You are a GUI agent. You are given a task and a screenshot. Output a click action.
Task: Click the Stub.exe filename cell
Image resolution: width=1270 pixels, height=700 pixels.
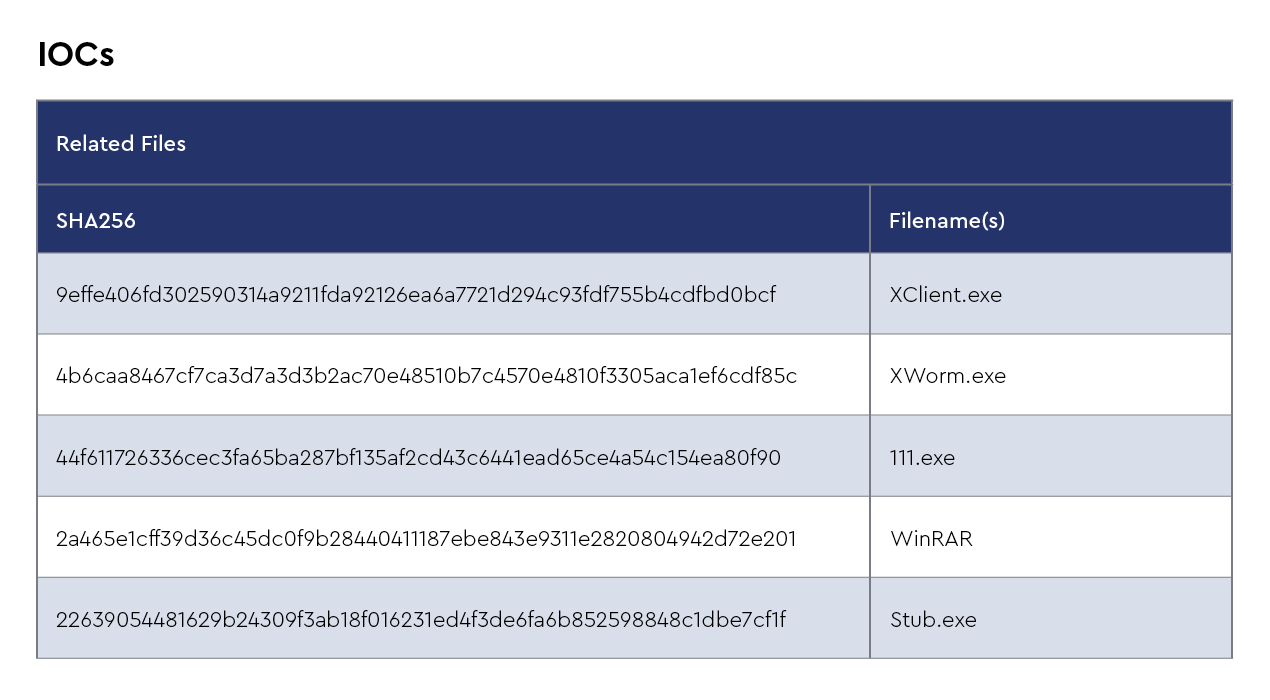coord(932,620)
